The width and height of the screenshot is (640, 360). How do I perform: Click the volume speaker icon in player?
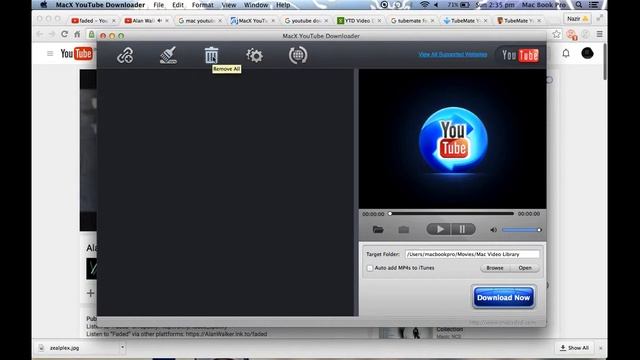[493, 230]
